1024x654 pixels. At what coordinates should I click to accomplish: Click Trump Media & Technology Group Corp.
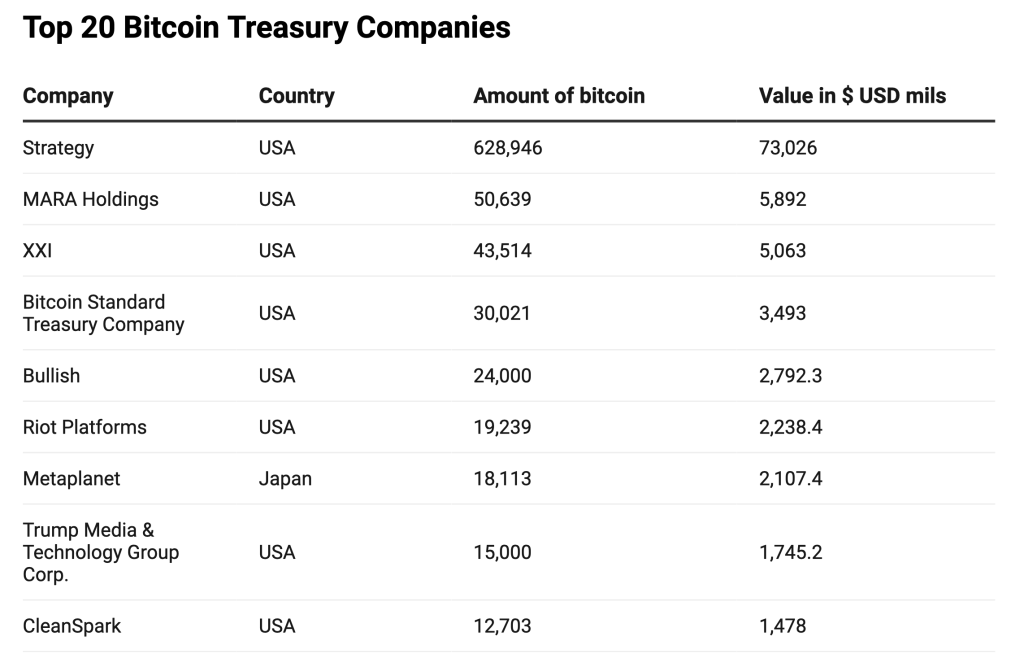click(100, 552)
